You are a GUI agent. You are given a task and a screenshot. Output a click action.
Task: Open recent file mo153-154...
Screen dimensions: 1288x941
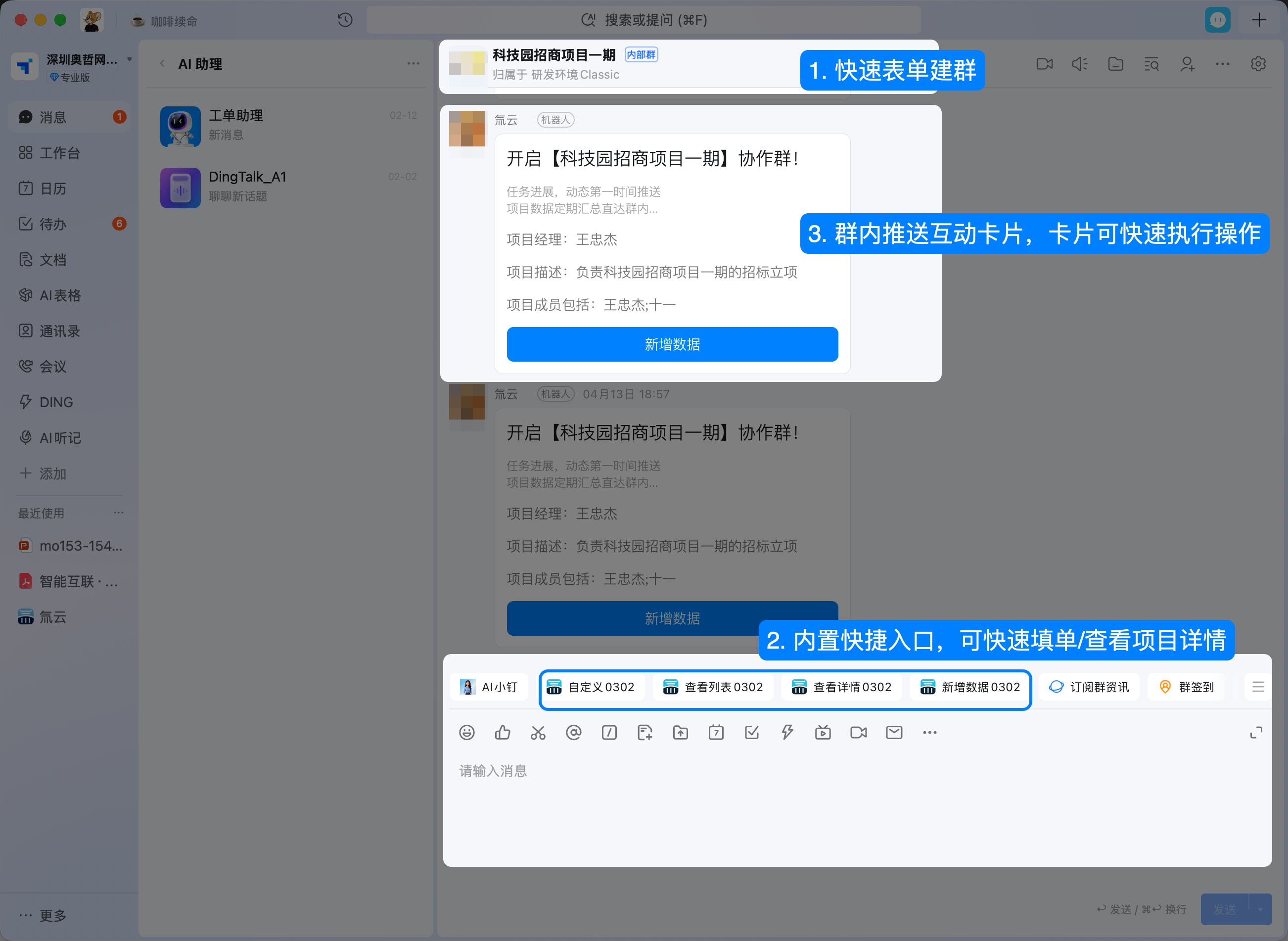pyautogui.click(x=69, y=546)
